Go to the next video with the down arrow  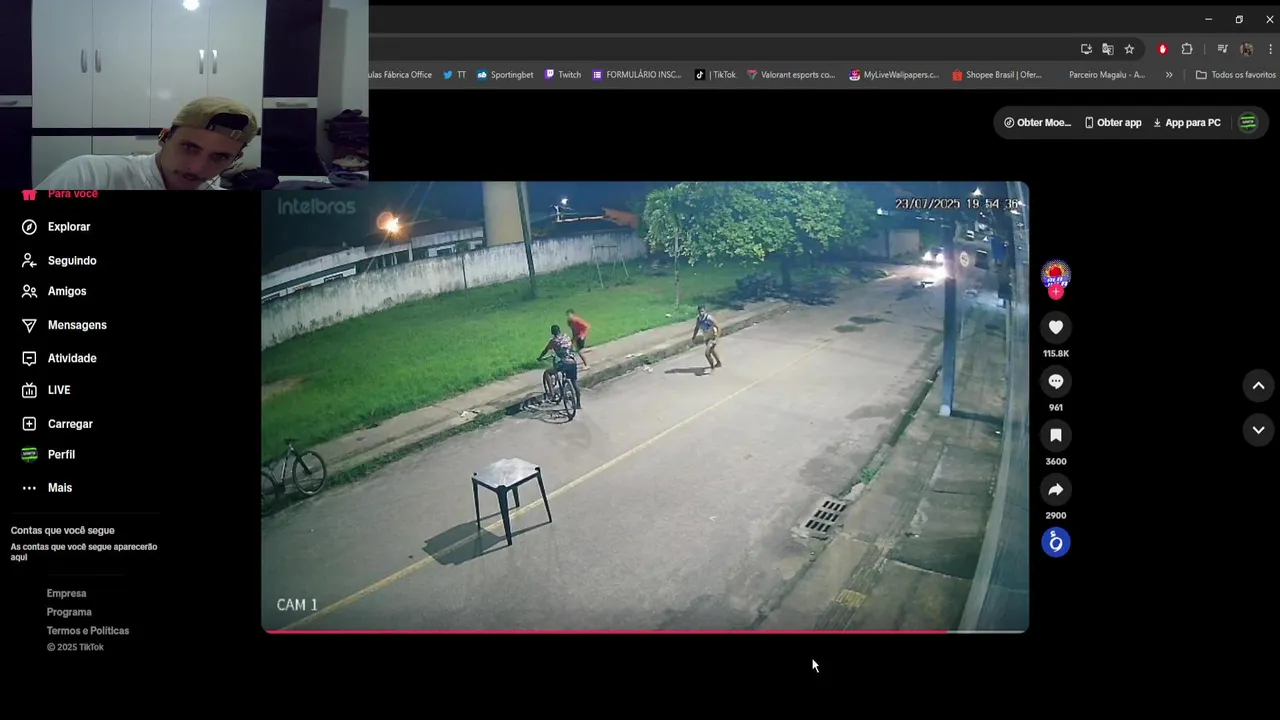click(1258, 430)
